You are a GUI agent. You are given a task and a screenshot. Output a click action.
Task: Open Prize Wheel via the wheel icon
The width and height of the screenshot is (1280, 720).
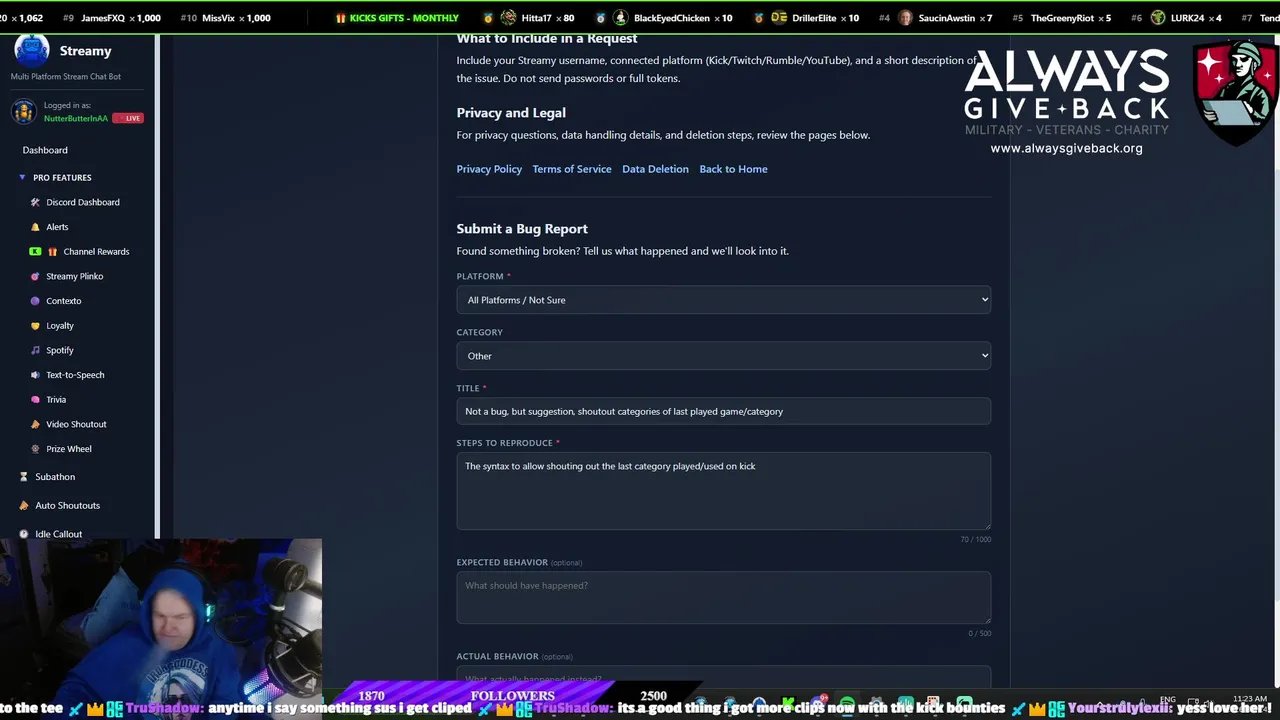tap(35, 449)
